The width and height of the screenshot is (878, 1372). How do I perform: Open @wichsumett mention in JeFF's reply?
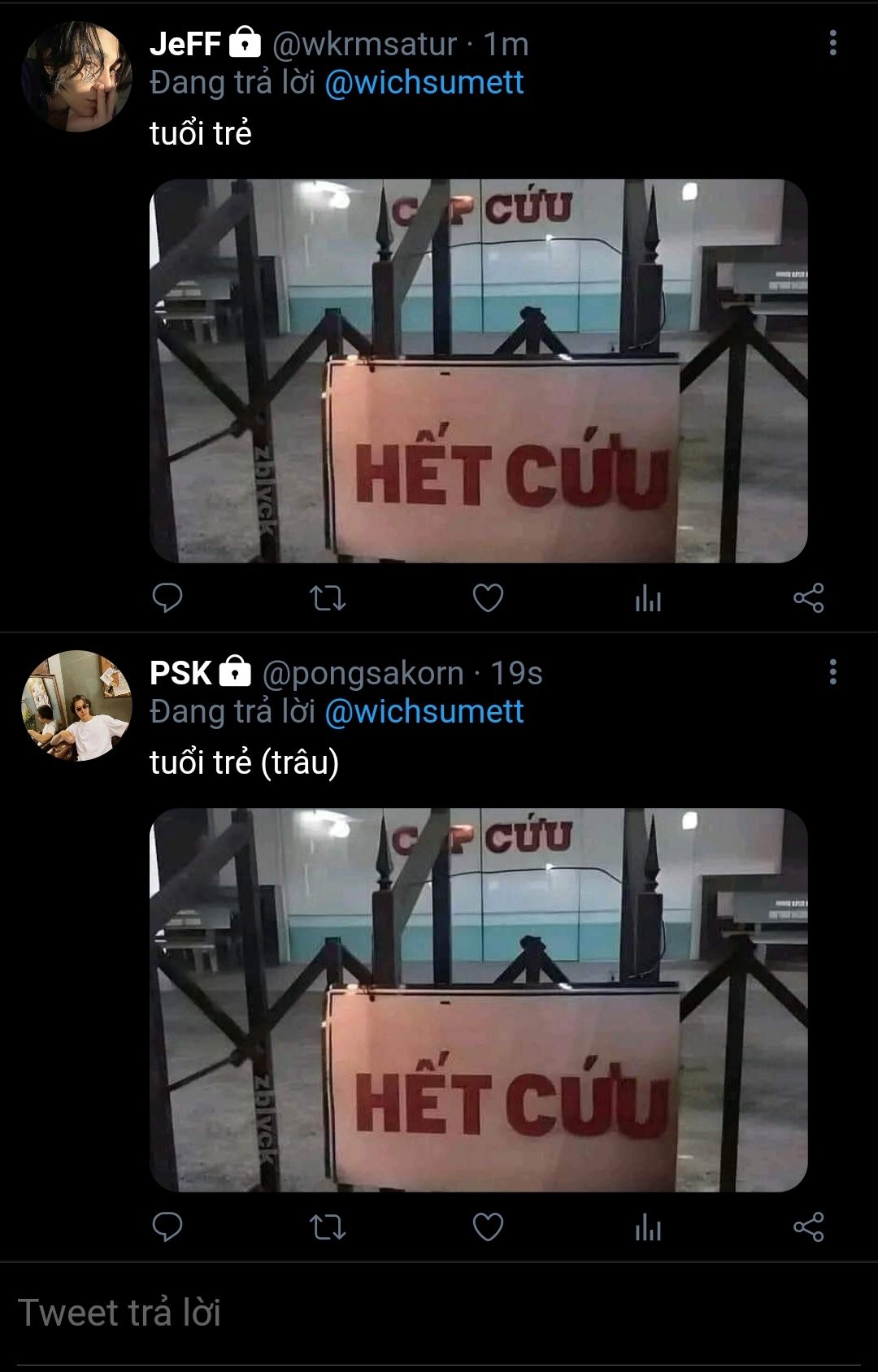click(424, 83)
